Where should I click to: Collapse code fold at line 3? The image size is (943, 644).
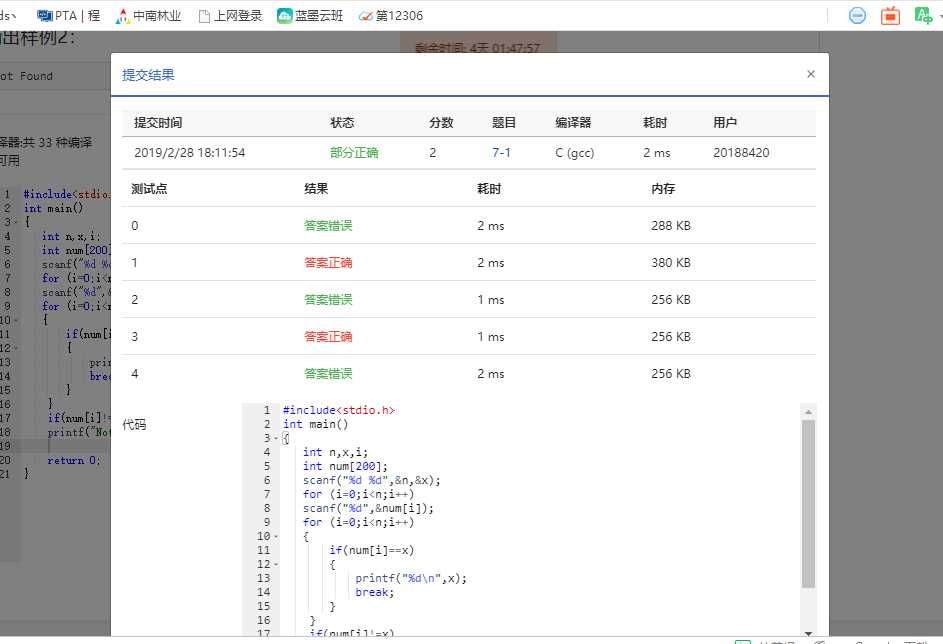(x=276, y=438)
